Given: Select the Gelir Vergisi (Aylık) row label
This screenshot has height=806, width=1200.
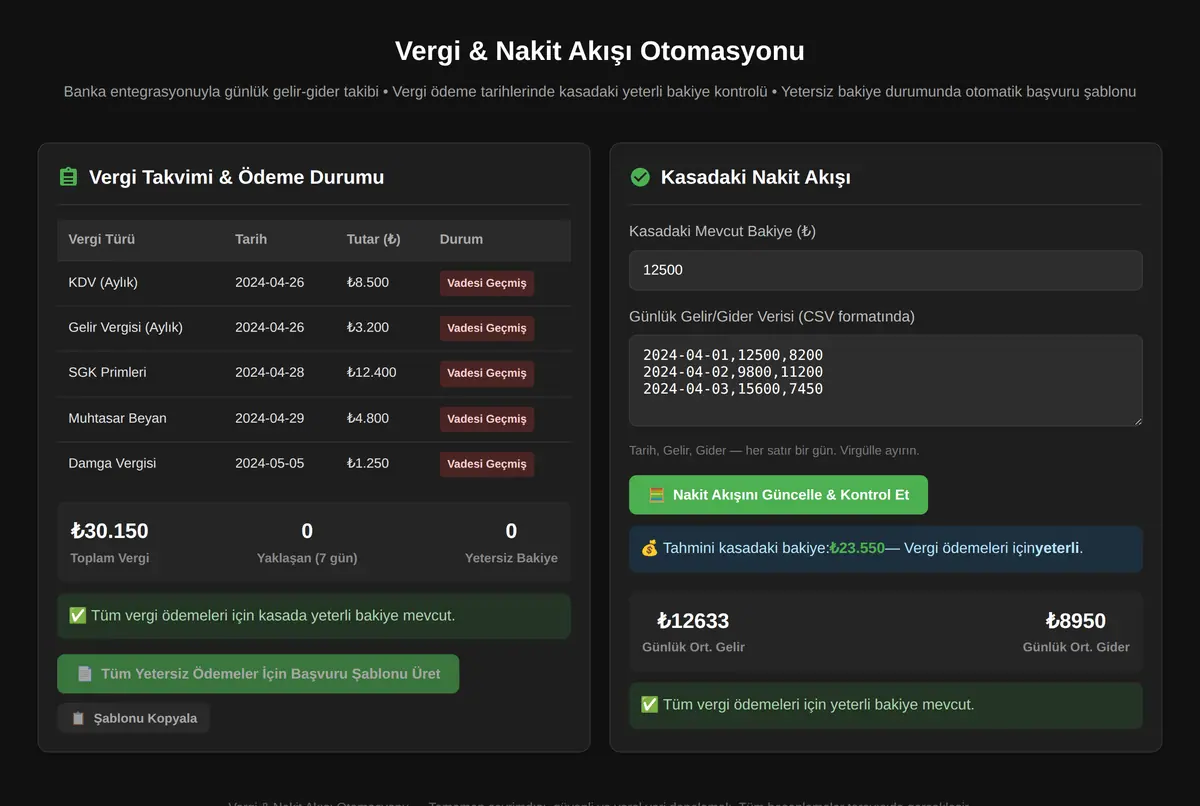Looking at the screenshot, I should tap(126, 328).
